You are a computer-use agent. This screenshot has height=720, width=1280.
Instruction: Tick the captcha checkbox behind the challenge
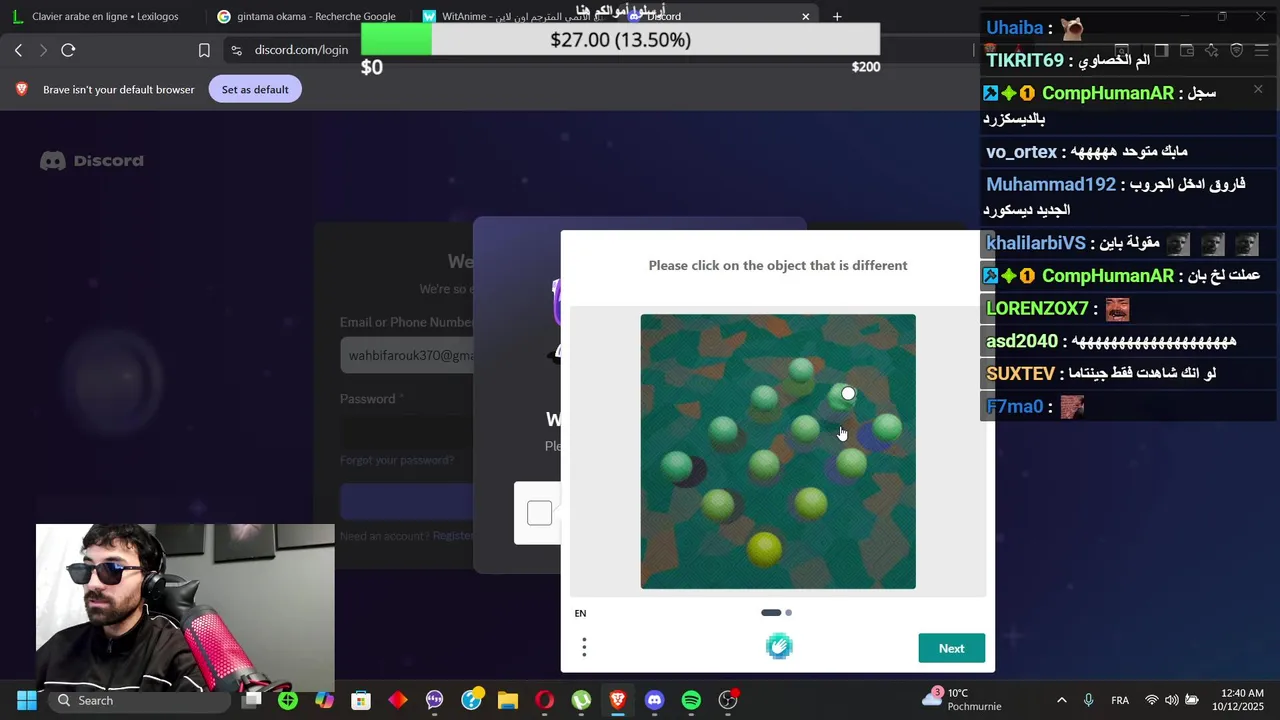coord(539,513)
